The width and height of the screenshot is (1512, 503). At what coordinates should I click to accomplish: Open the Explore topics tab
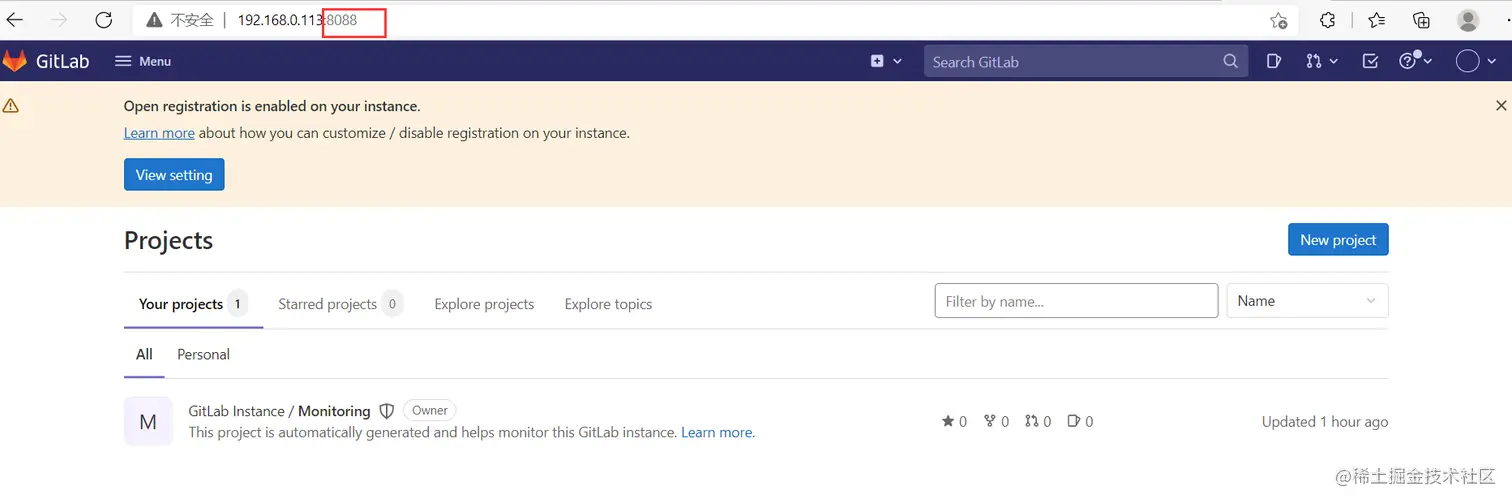pyautogui.click(x=608, y=304)
